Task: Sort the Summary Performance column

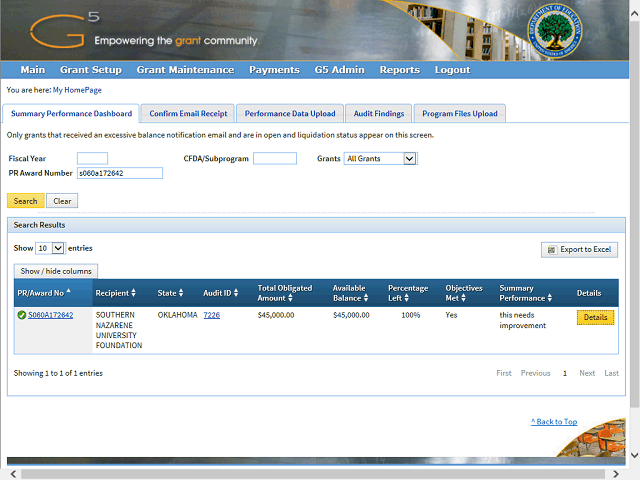Action: (550, 298)
